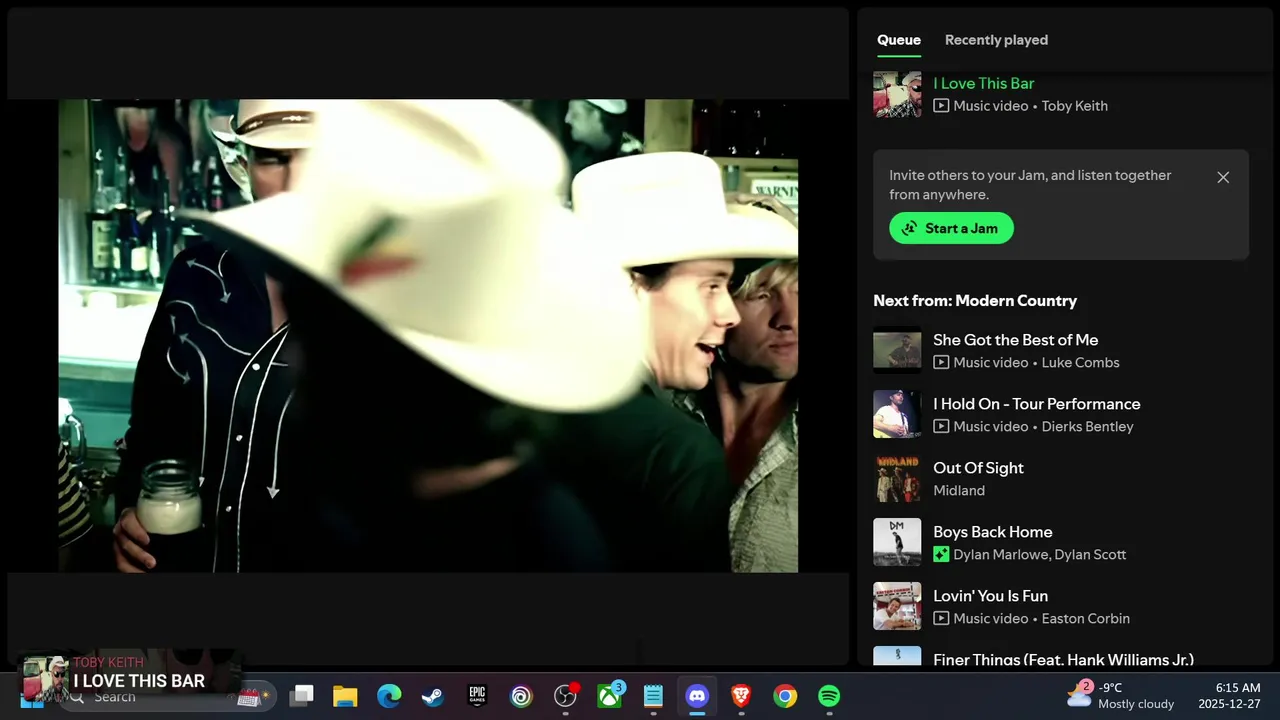Image resolution: width=1280 pixels, height=720 pixels.
Task: Open Dierks Bentley artist link
Action: (1087, 427)
